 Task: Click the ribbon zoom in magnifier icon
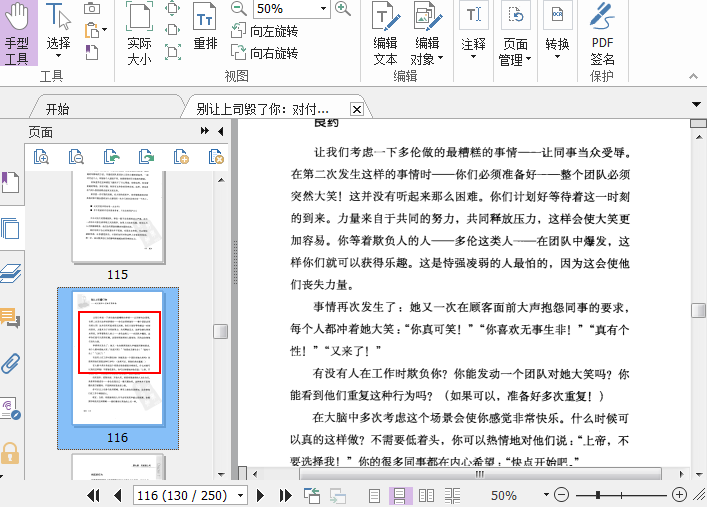coord(343,9)
